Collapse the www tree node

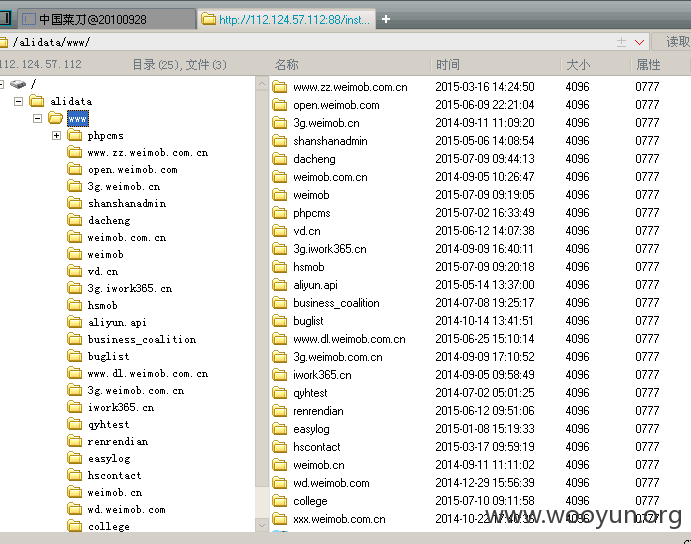pyautogui.click(x=37, y=118)
